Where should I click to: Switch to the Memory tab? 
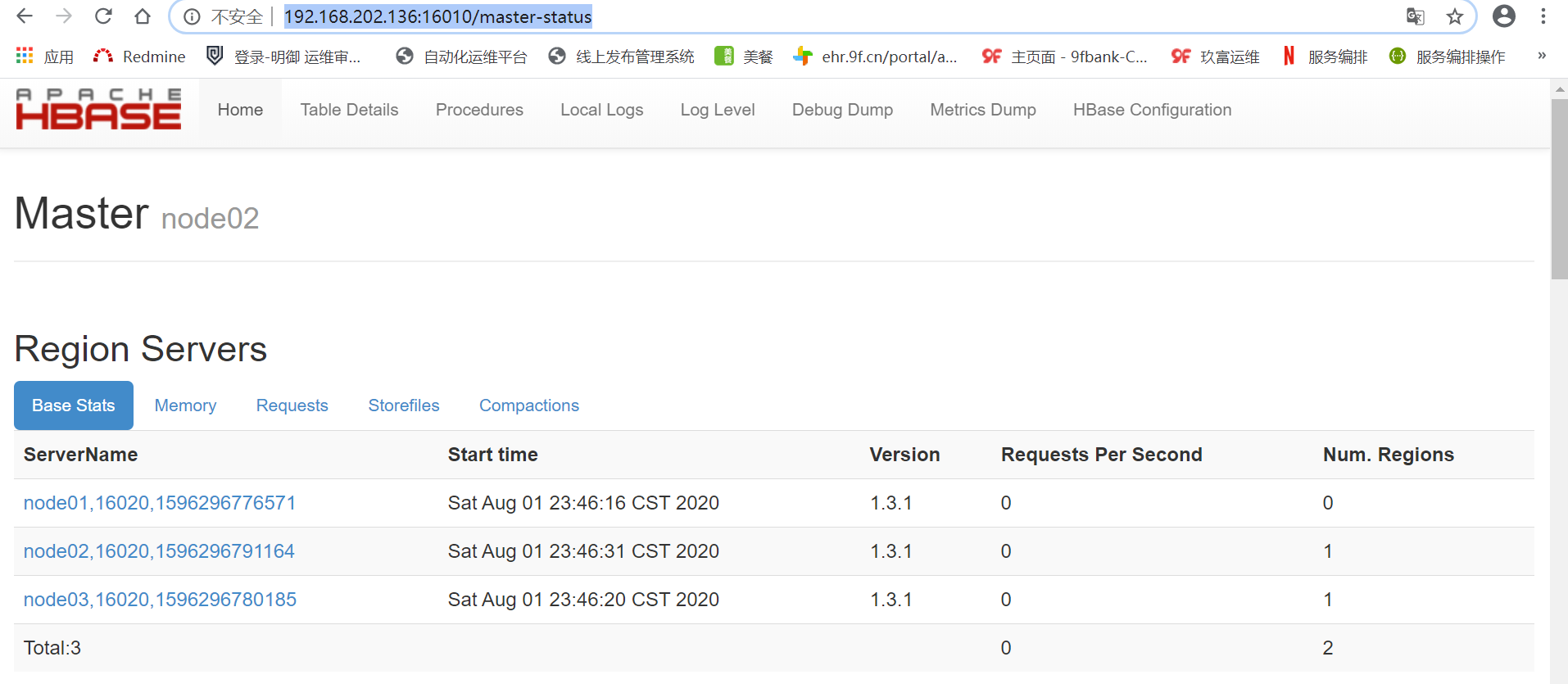(x=185, y=405)
